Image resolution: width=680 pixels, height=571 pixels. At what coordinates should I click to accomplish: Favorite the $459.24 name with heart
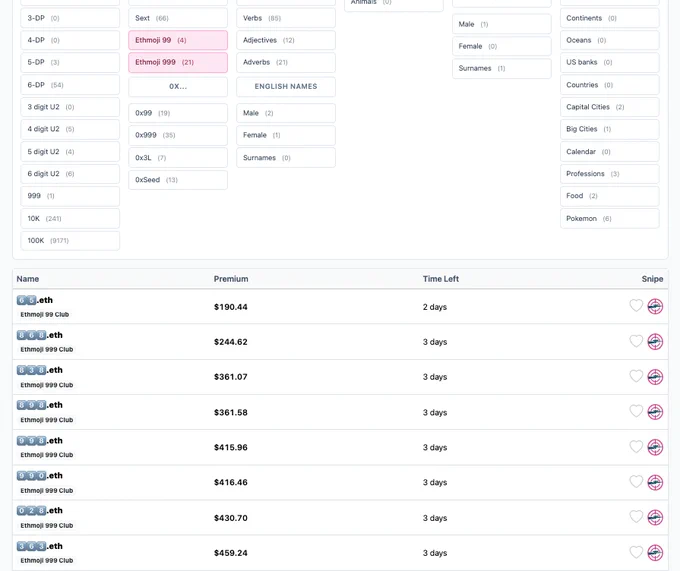pos(636,552)
